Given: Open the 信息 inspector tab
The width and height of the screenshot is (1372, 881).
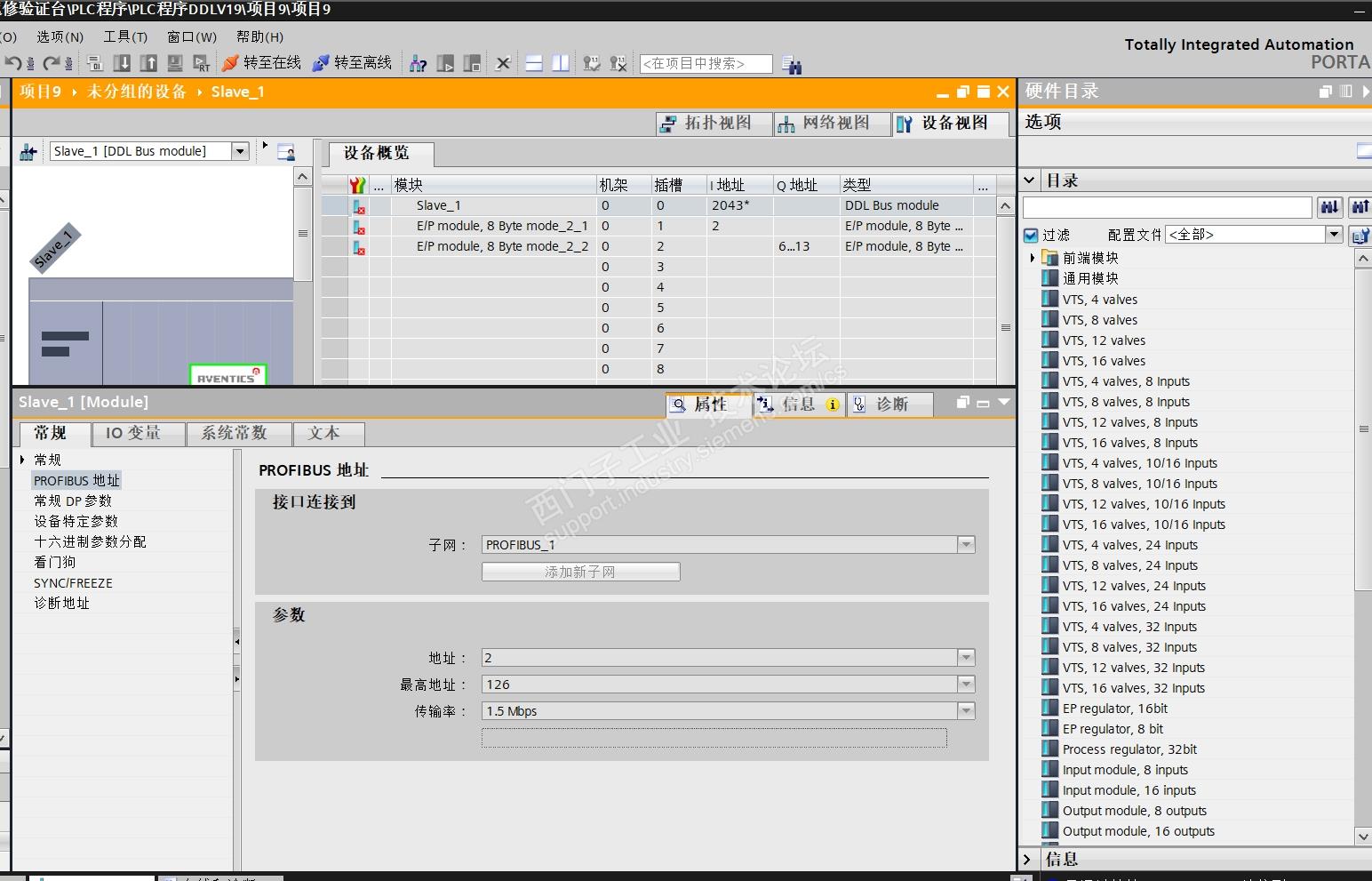Looking at the screenshot, I should tap(799, 404).
